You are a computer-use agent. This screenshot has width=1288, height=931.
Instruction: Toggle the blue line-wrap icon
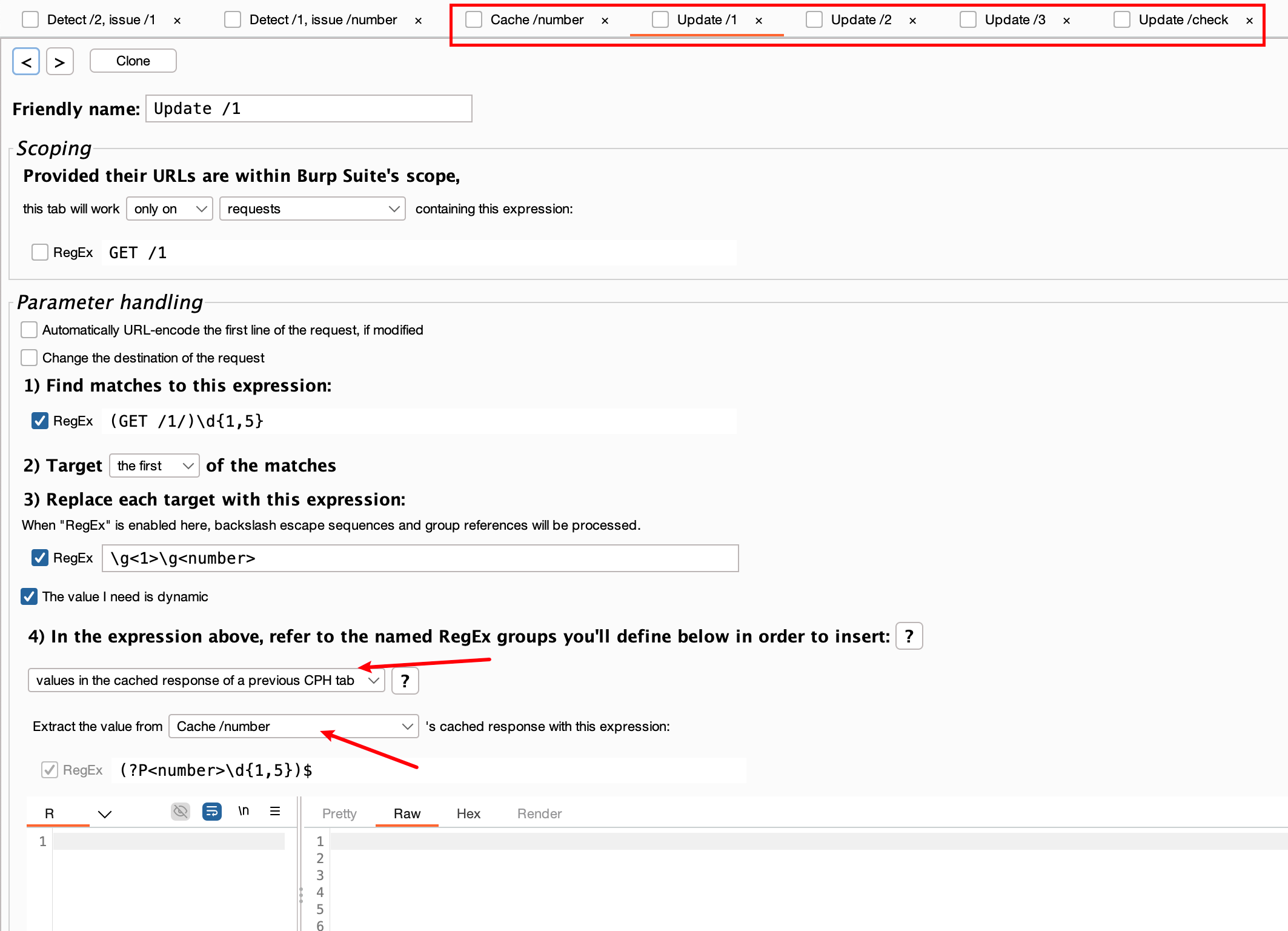click(x=212, y=811)
